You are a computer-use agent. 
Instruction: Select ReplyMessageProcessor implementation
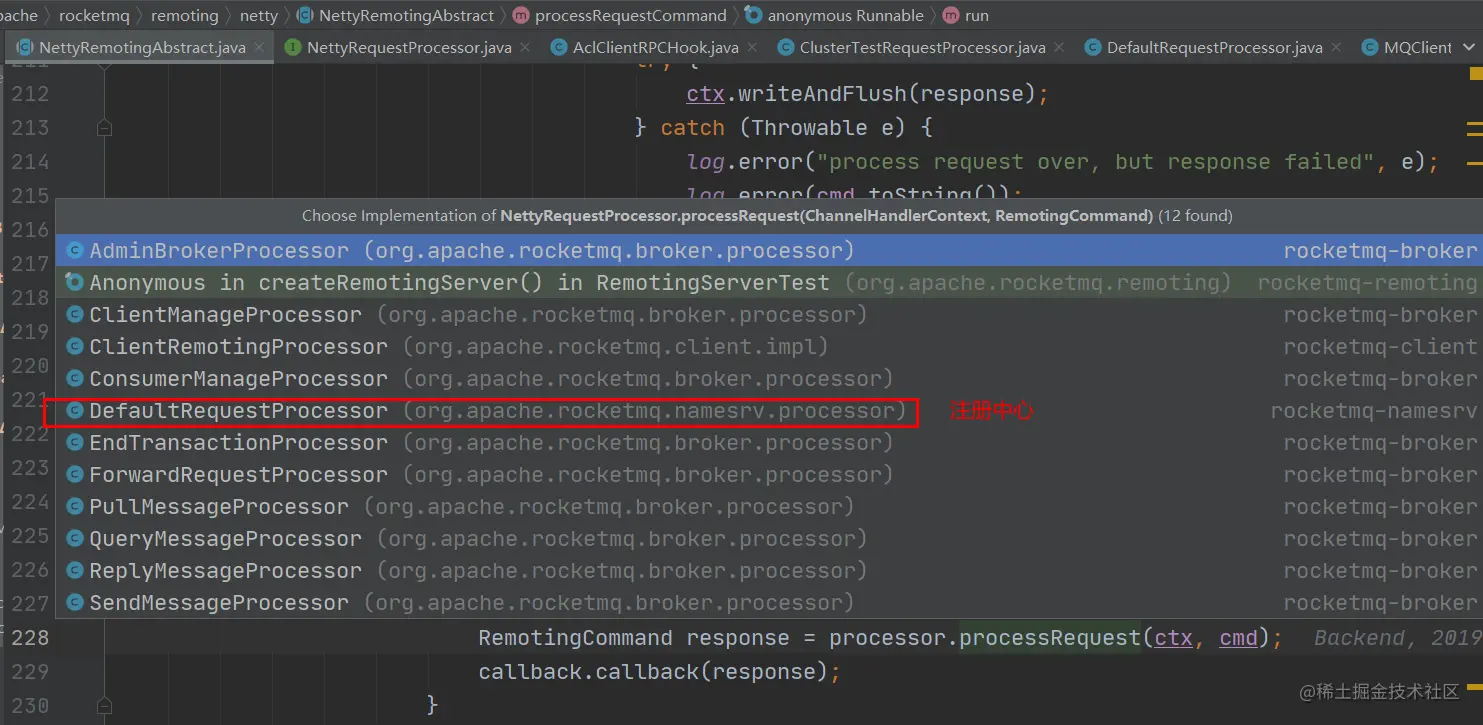pyautogui.click(x=769, y=570)
